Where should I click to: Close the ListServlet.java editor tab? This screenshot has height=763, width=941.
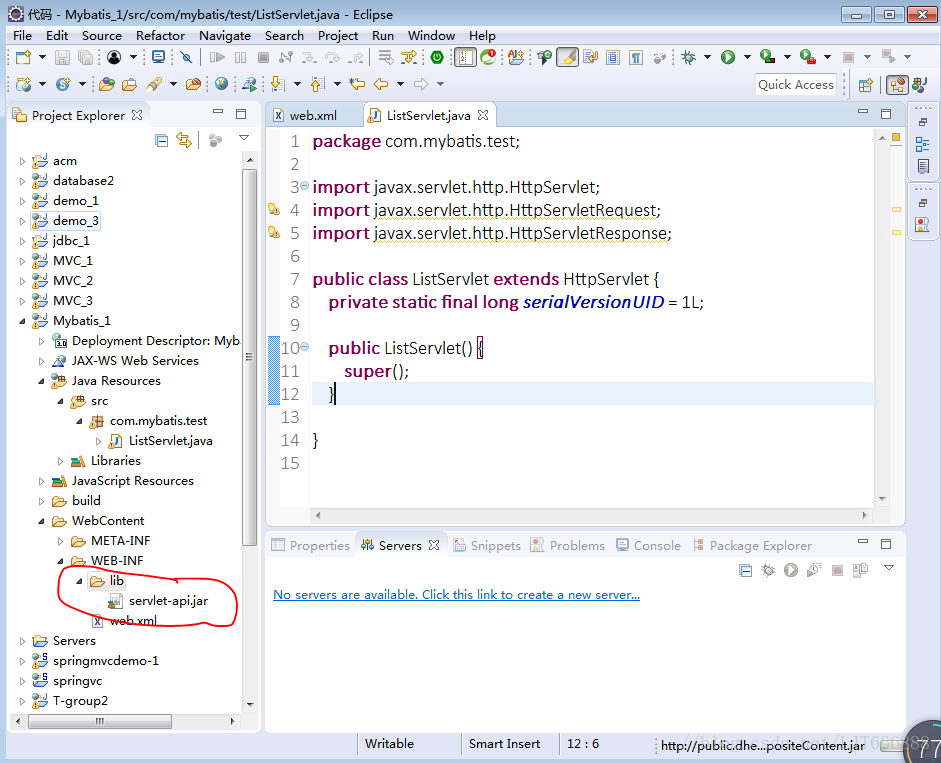click(483, 115)
